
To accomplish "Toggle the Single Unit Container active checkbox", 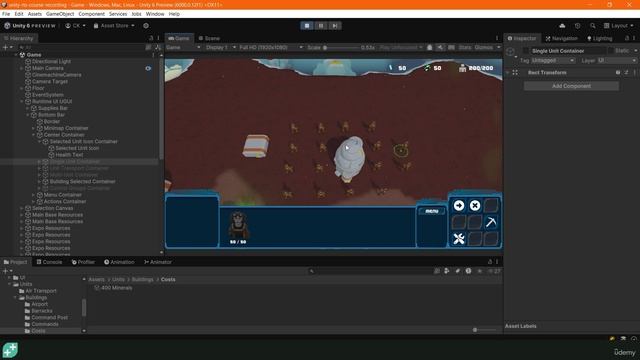I will (x=525, y=51).
